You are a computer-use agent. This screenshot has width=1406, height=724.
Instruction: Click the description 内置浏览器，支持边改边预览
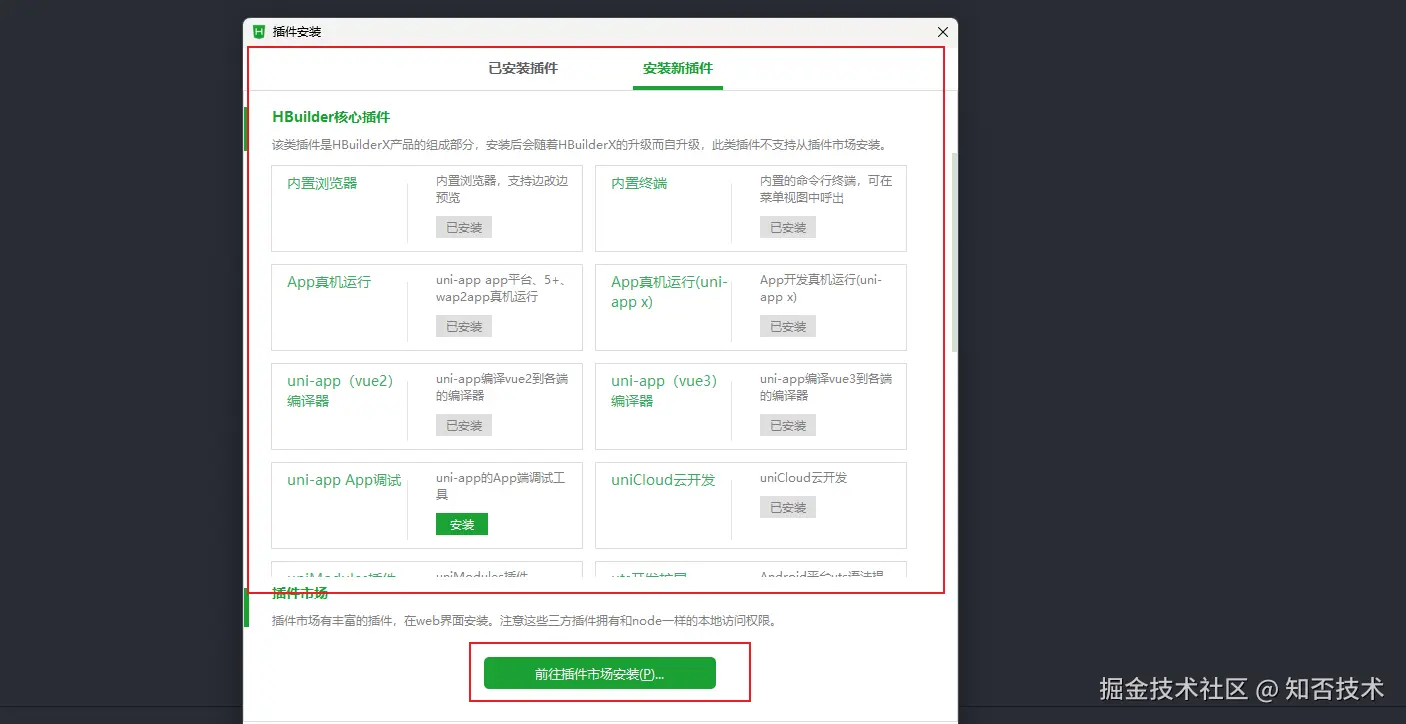click(502, 189)
